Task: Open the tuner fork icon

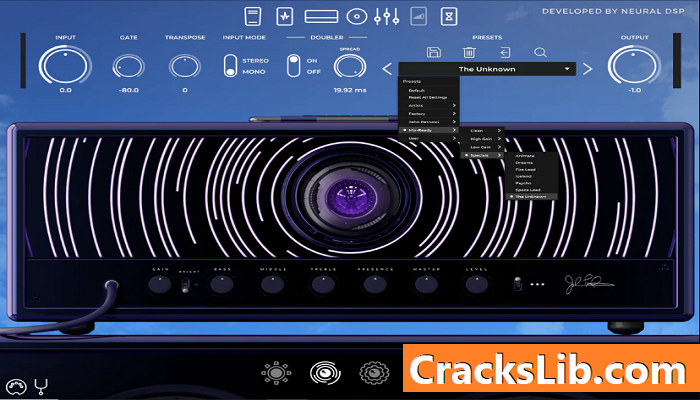Action: pyautogui.click(x=41, y=386)
